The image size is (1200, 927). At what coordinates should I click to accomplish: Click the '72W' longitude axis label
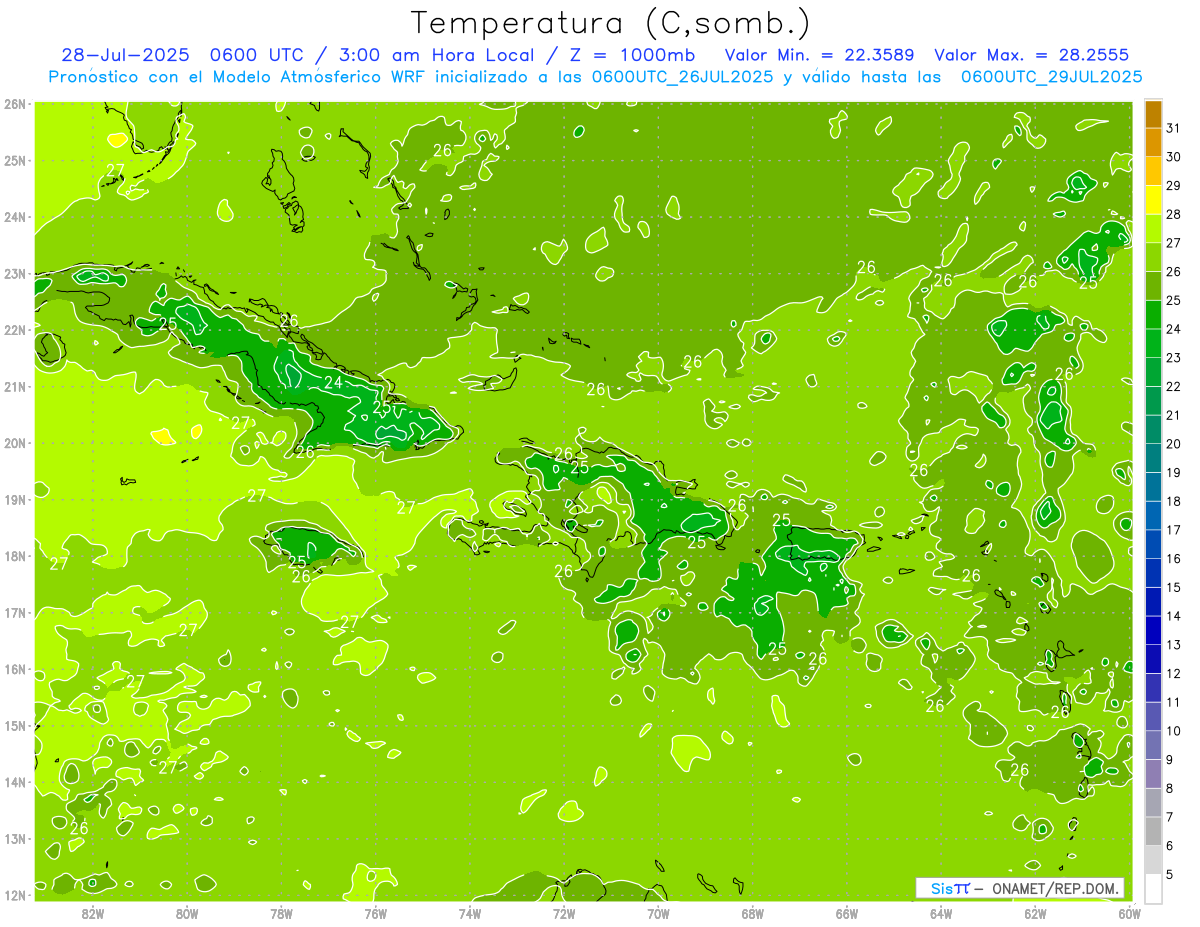point(564,914)
